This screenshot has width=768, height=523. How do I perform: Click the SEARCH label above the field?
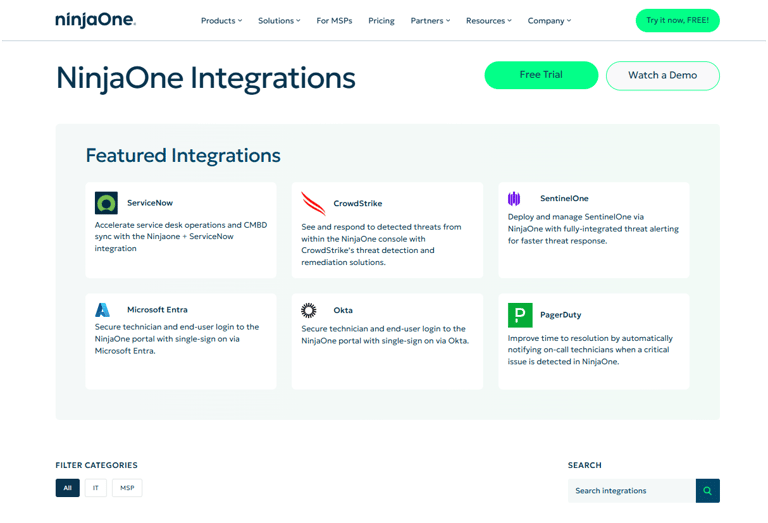point(585,465)
